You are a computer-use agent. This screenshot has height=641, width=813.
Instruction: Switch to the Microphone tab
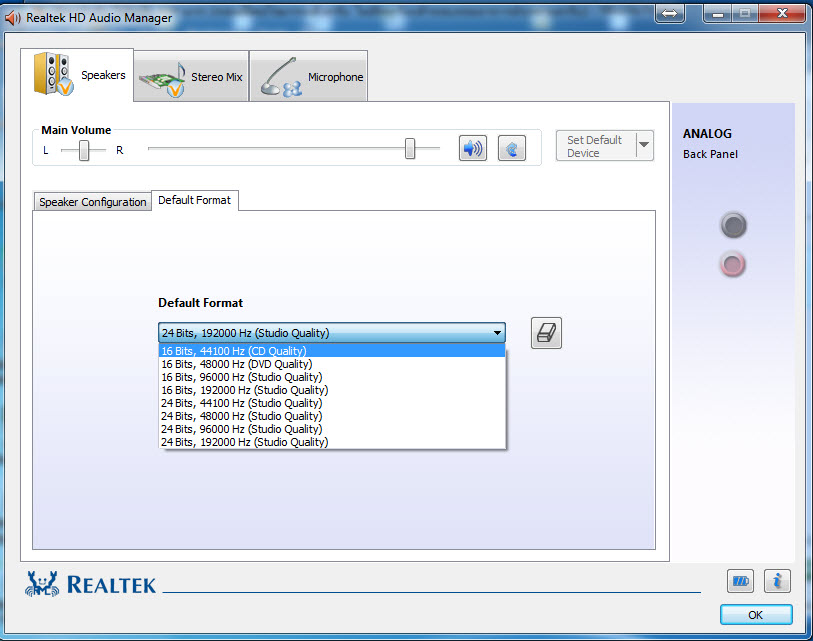(309, 76)
